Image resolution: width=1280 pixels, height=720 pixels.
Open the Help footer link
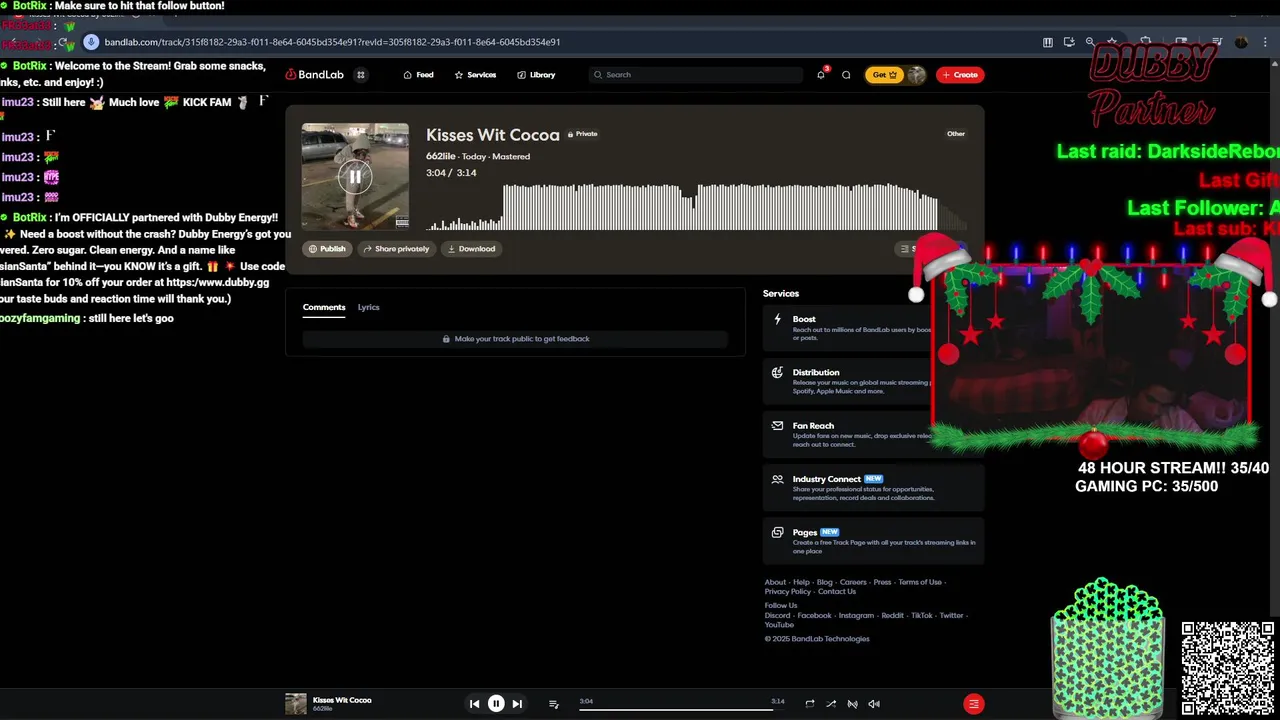801,582
